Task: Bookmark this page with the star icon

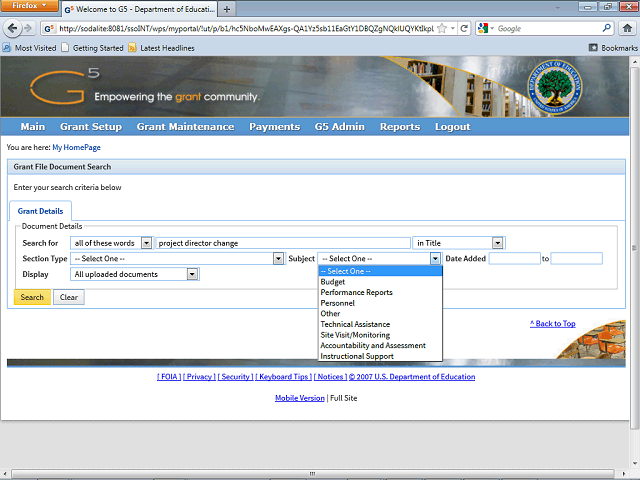Action: tap(442, 28)
